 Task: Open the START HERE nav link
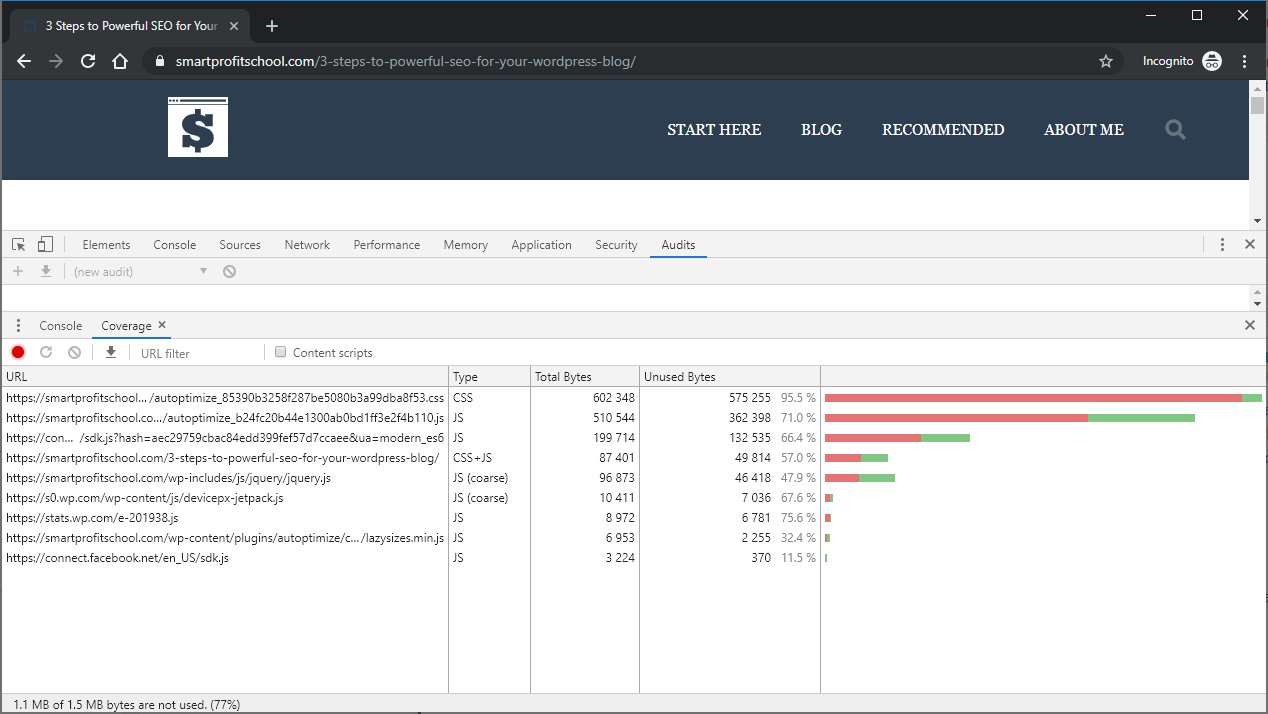(x=714, y=130)
